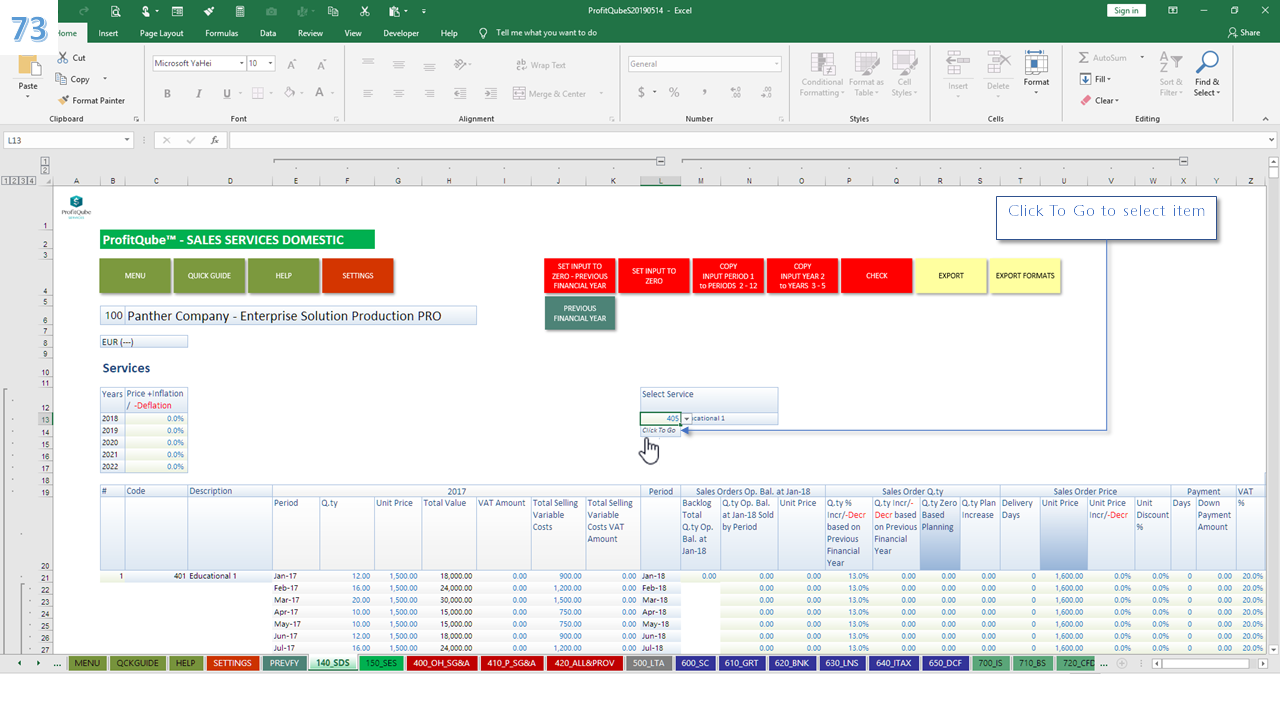1280x720 pixels.
Task: Collapse column group with the minus button above column L
Action: click(661, 161)
